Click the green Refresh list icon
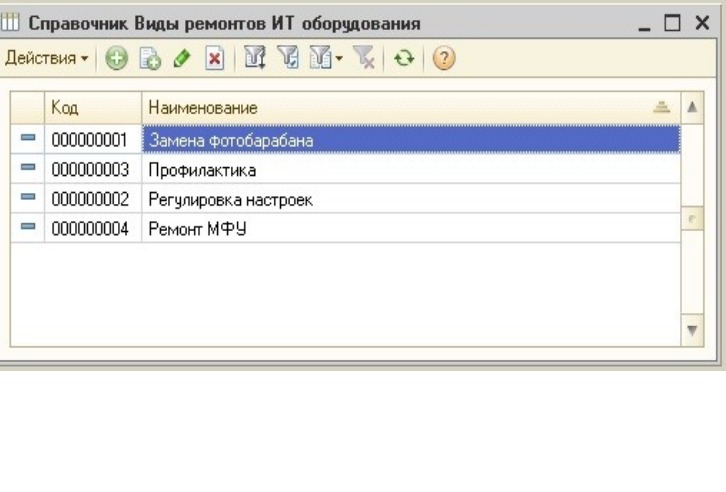Screen dimensions: 726x492 pyautogui.click(x=404, y=59)
